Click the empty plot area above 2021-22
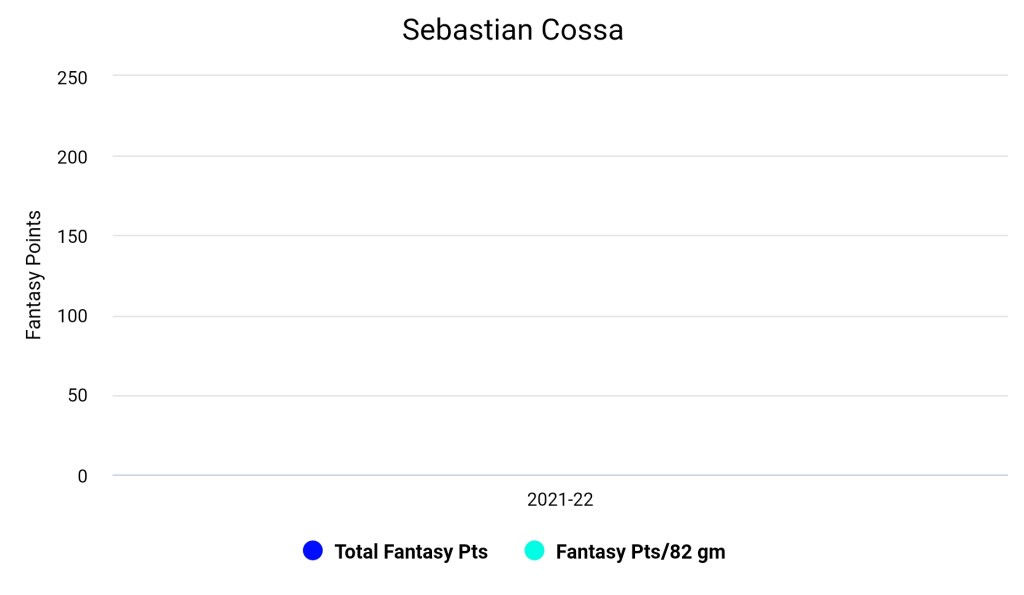This screenshot has height=595, width=1024. [x=560, y=275]
